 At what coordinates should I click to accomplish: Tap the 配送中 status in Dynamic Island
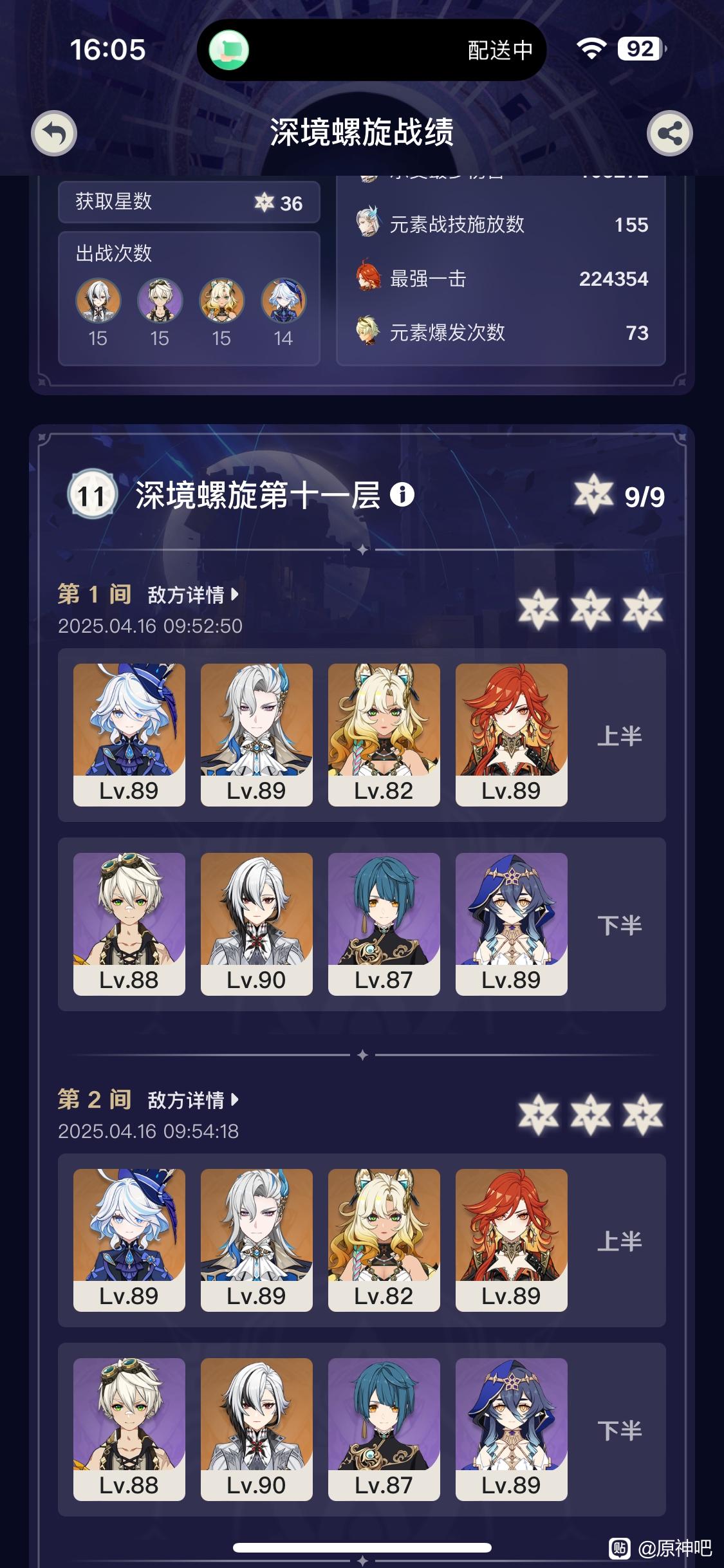[500, 50]
